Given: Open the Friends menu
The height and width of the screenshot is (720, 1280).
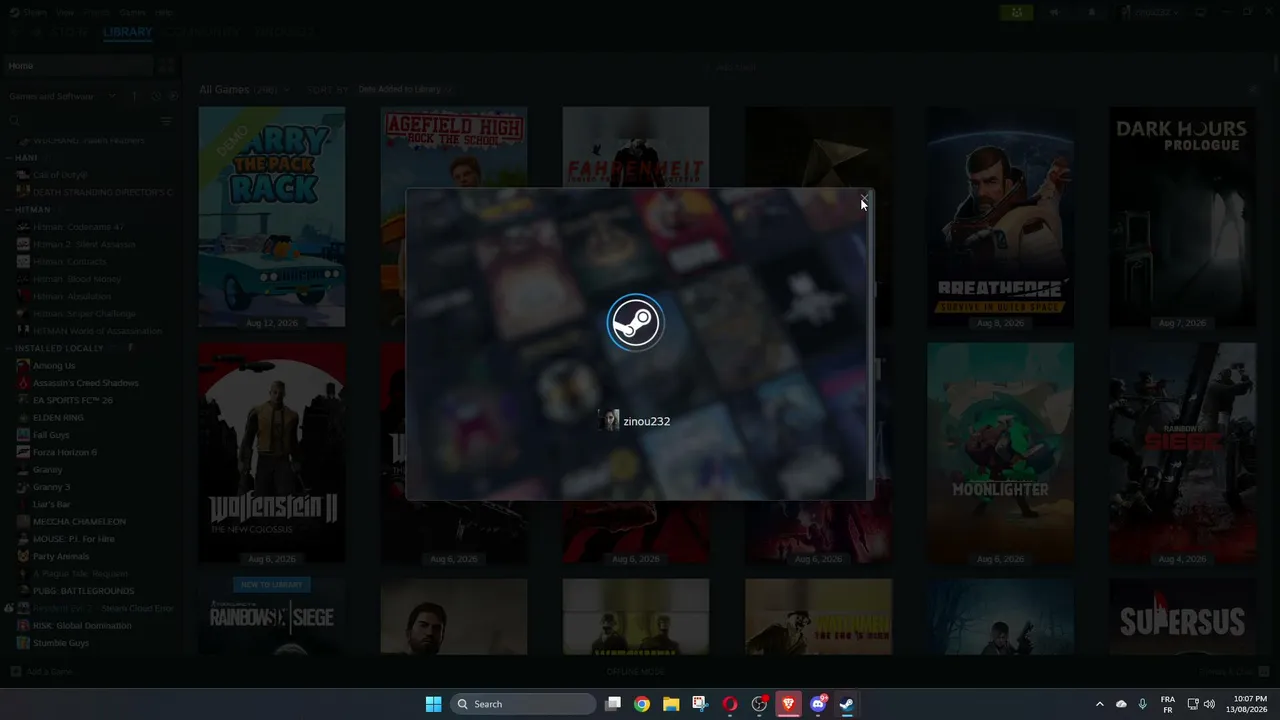Looking at the screenshot, I should (x=97, y=12).
